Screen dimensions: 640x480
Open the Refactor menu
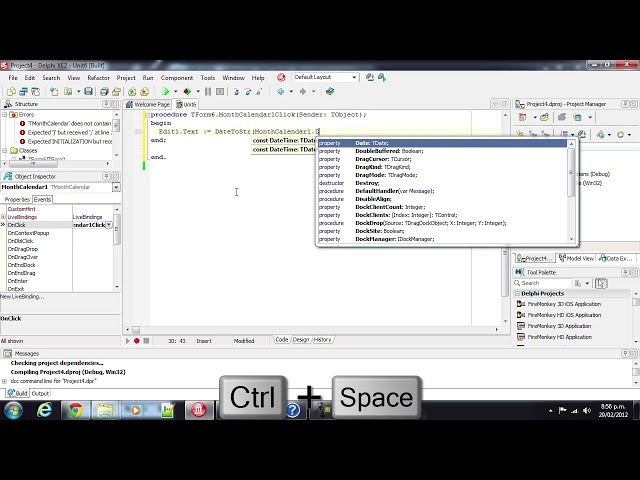98,78
